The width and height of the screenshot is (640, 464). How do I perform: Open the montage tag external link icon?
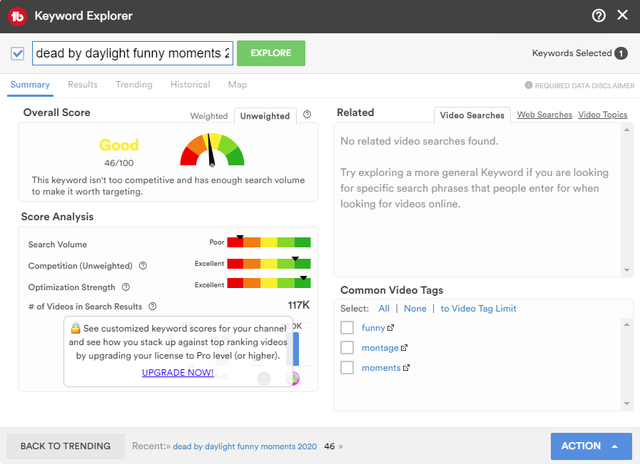[404, 348]
